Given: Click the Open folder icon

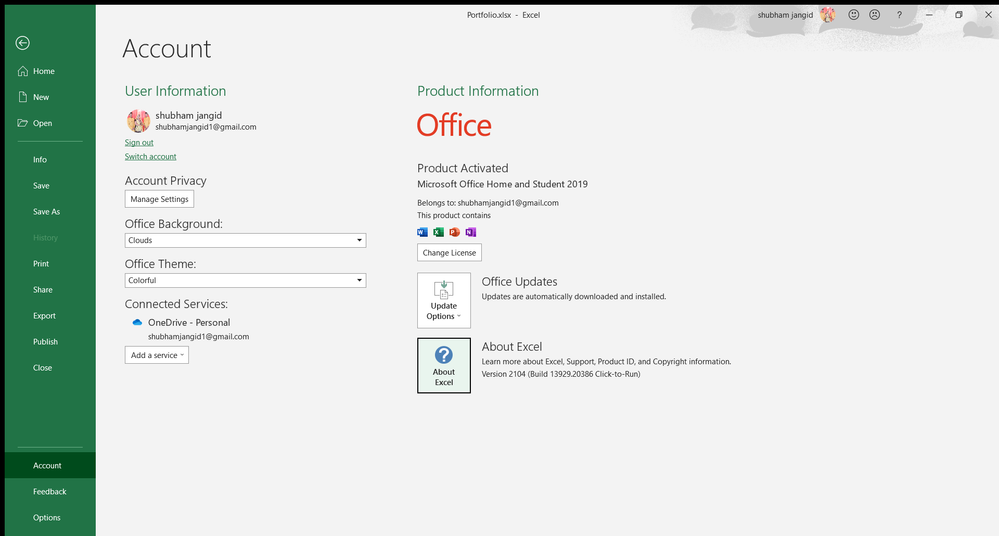Looking at the screenshot, I should coord(23,123).
